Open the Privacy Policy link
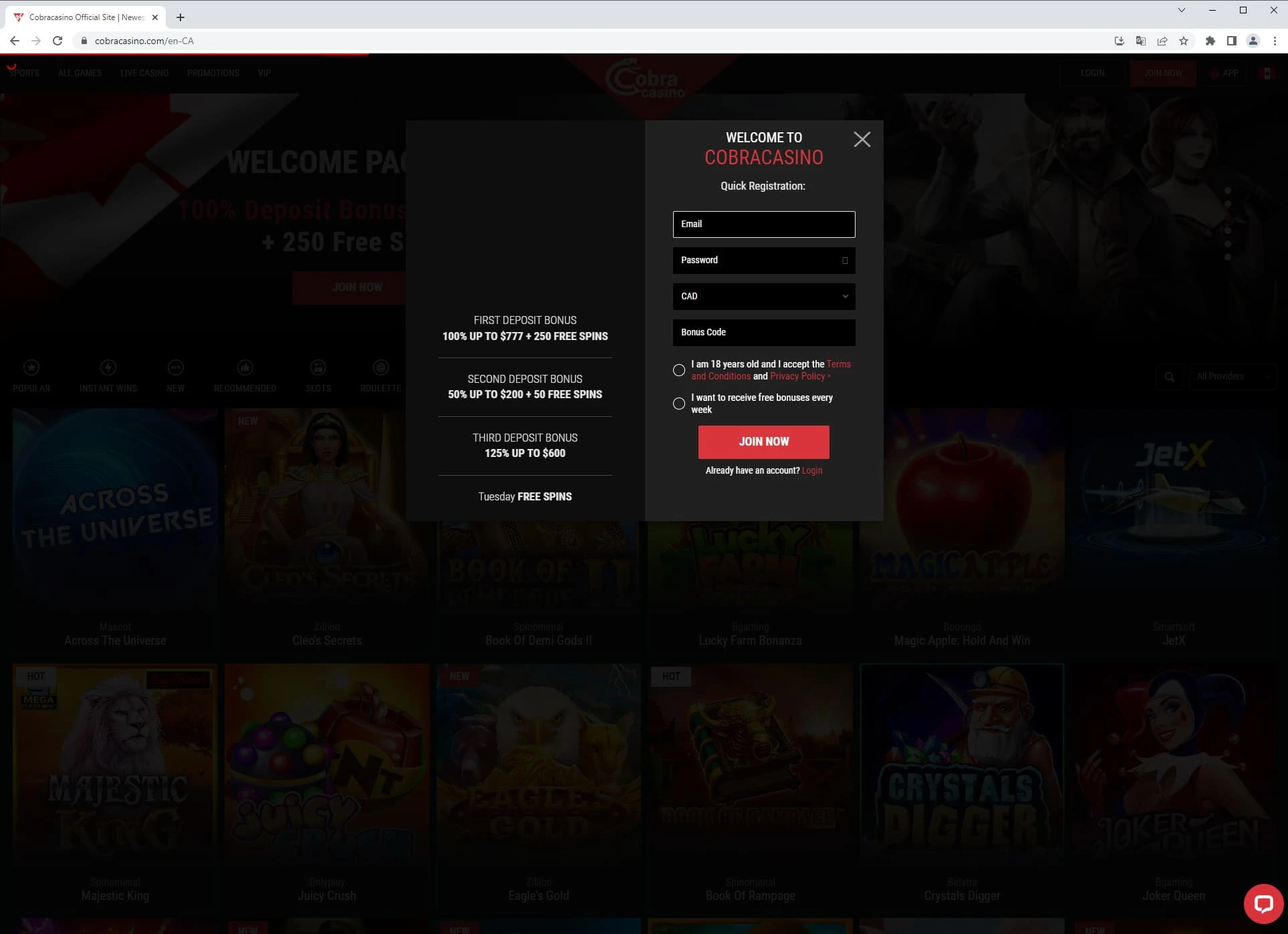The width and height of the screenshot is (1288, 934). pos(797,377)
